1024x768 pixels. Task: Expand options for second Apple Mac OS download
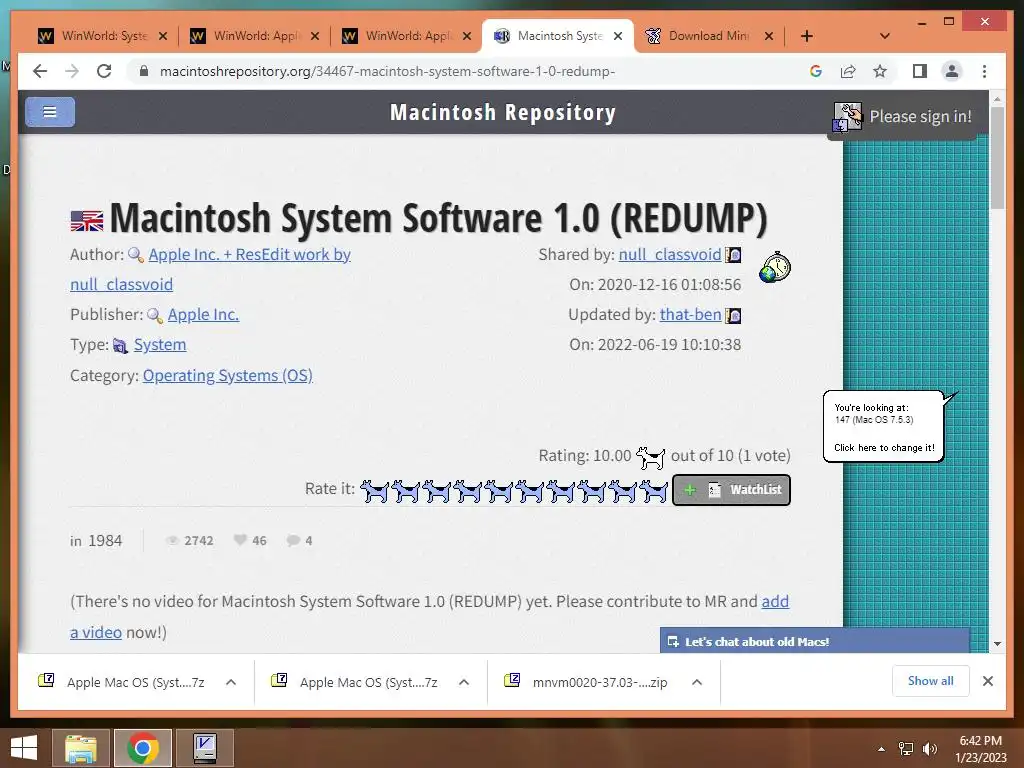[x=464, y=682]
